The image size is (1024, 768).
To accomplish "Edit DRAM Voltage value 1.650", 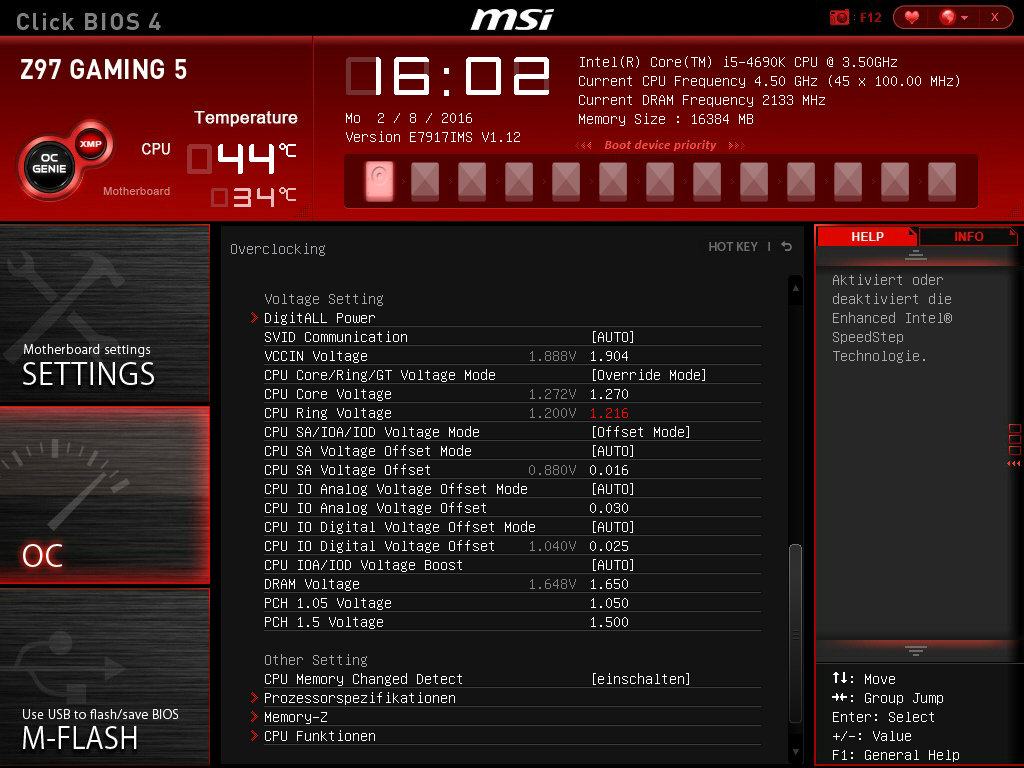I will pyautogui.click(x=609, y=584).
